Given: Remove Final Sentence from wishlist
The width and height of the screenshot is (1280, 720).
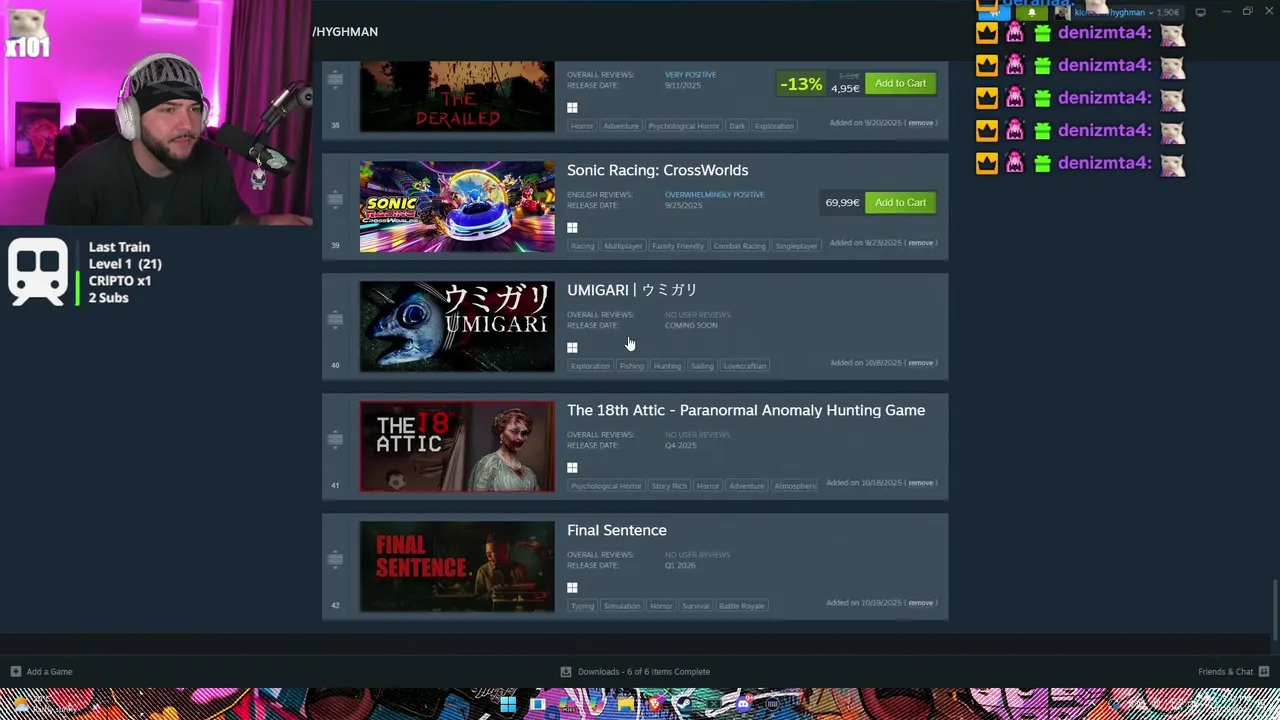Looking at the screenshot, I should click(x=921, y=603).
